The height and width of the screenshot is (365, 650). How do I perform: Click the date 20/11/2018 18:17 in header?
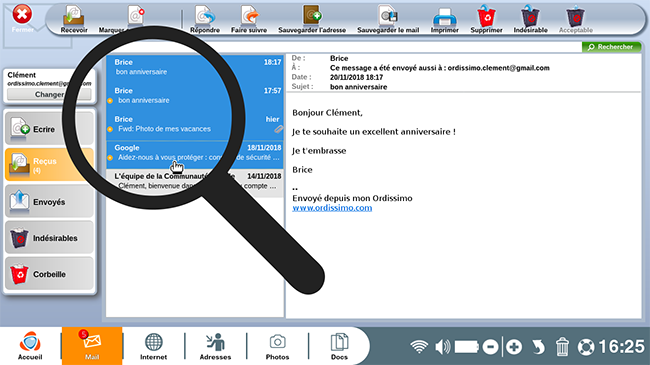[x=357, y=77]
